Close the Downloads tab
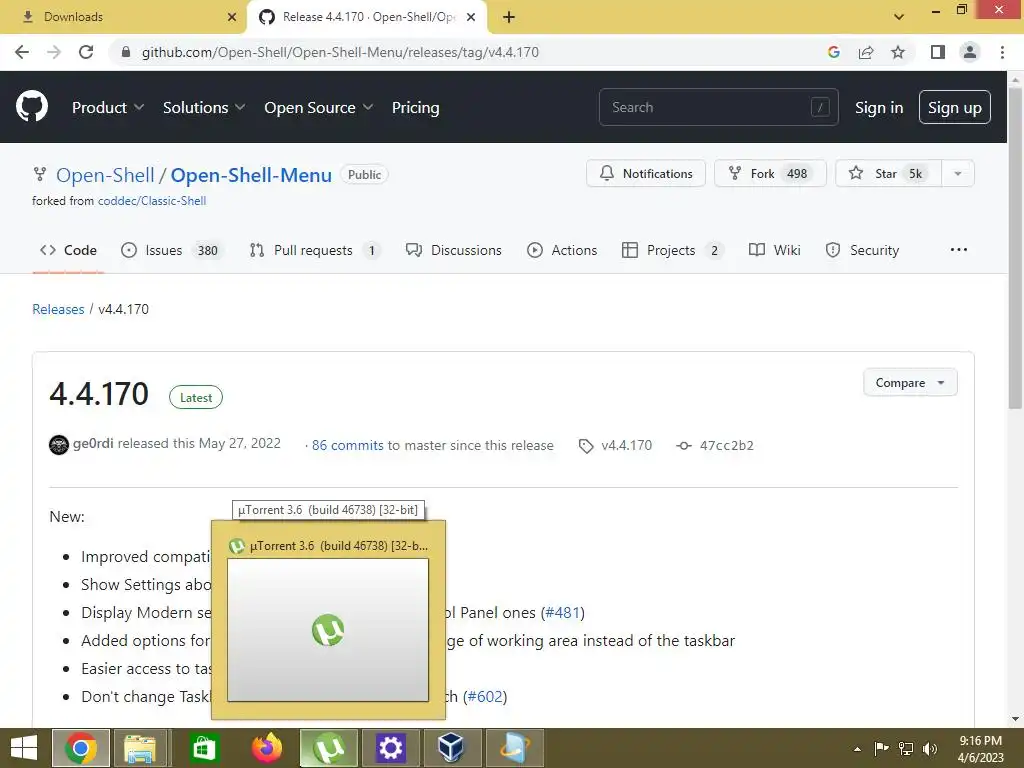Image resolution: width=1024 pixels, height=768 pixels. click(x=232, y=17)
